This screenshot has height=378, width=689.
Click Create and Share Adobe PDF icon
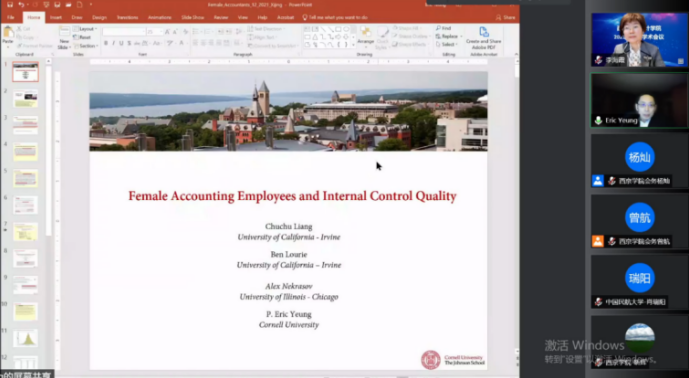click(x=483, y=37)
